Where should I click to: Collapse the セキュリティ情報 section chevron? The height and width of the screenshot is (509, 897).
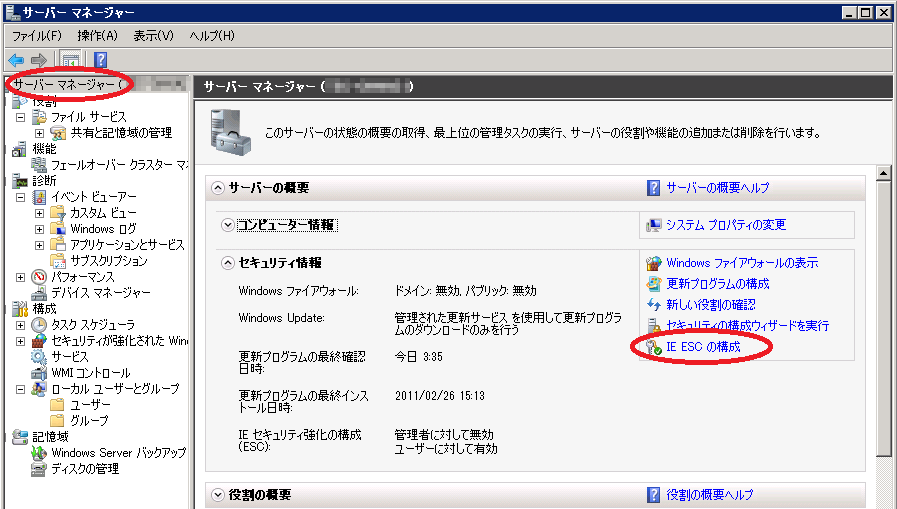click(228, 263)
